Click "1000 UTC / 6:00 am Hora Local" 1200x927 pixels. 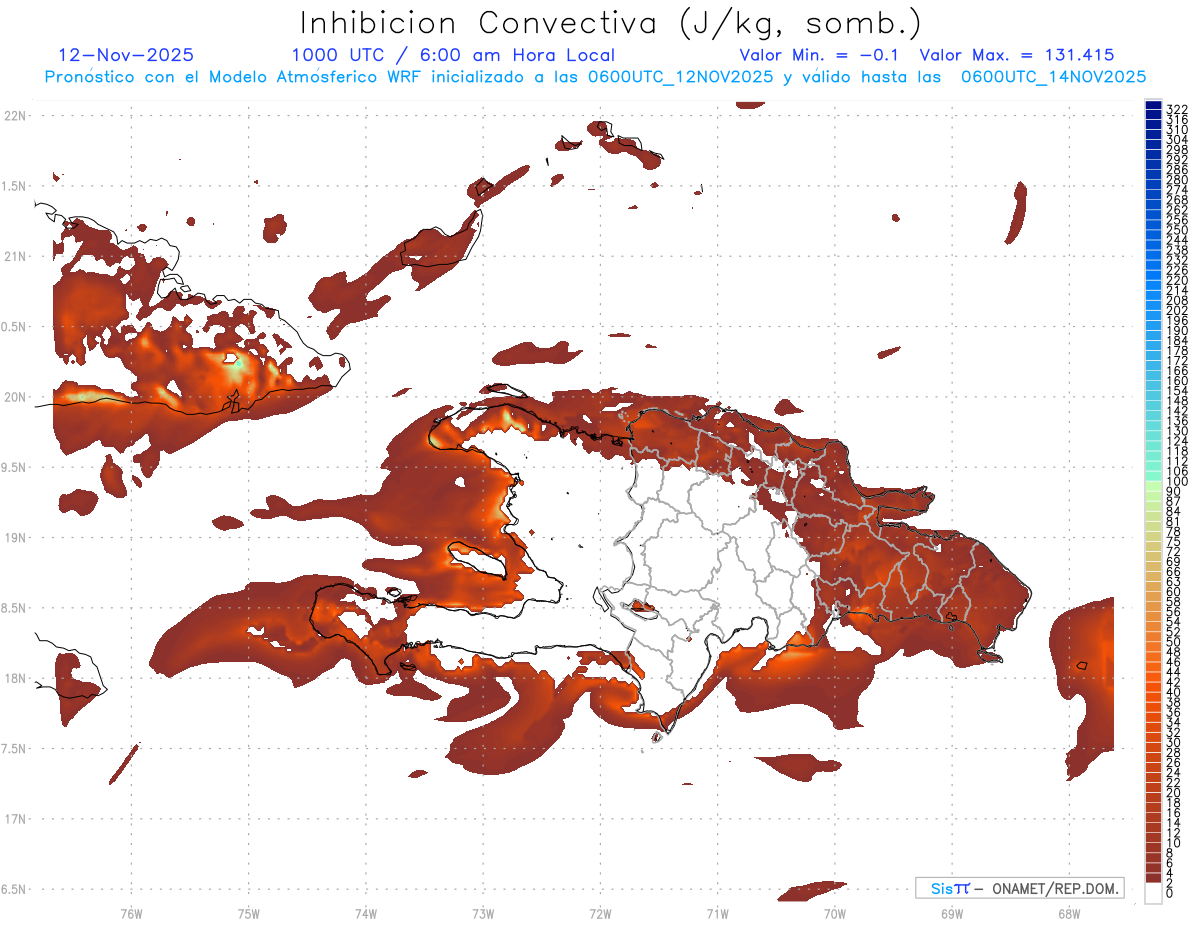tap(453, 55)
